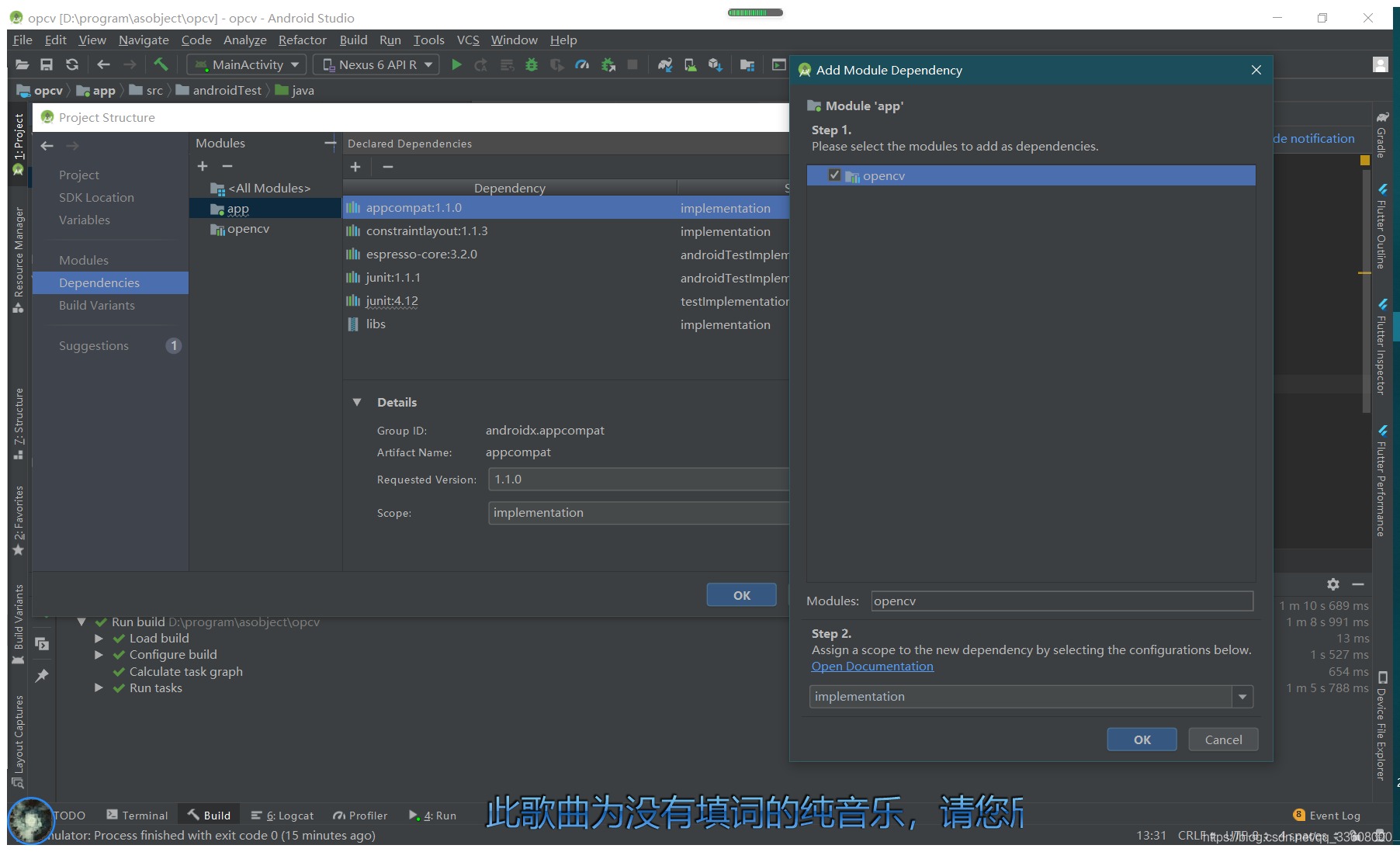Remove module using minus under Modules

[x=227, y=166]
